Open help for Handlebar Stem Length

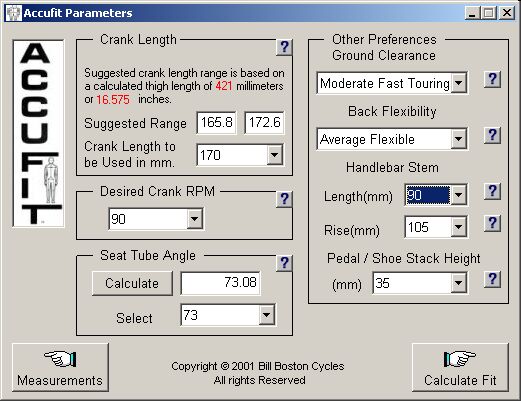492,191
